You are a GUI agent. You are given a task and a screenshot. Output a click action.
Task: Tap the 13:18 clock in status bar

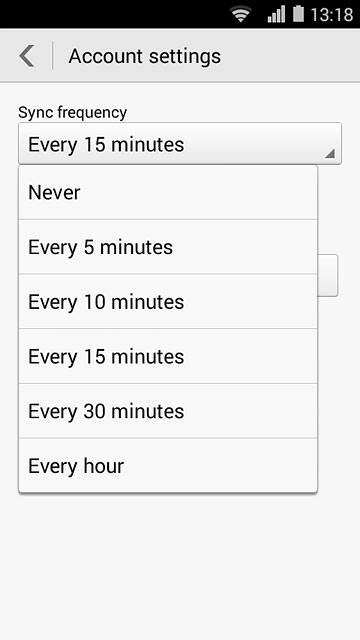(x=332, y=15)
